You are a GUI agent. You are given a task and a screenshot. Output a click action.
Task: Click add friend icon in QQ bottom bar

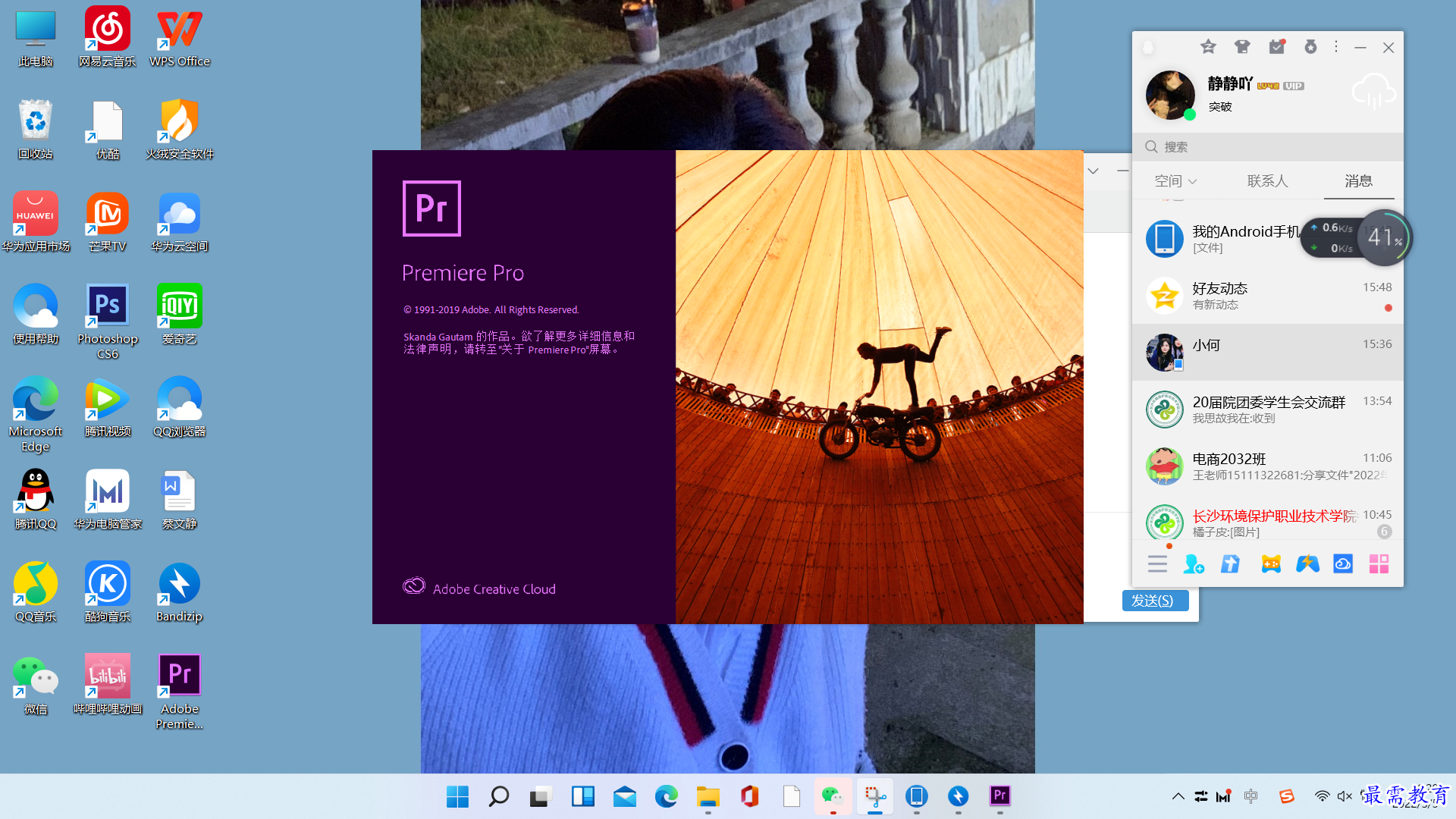[x=1194, y=564]
